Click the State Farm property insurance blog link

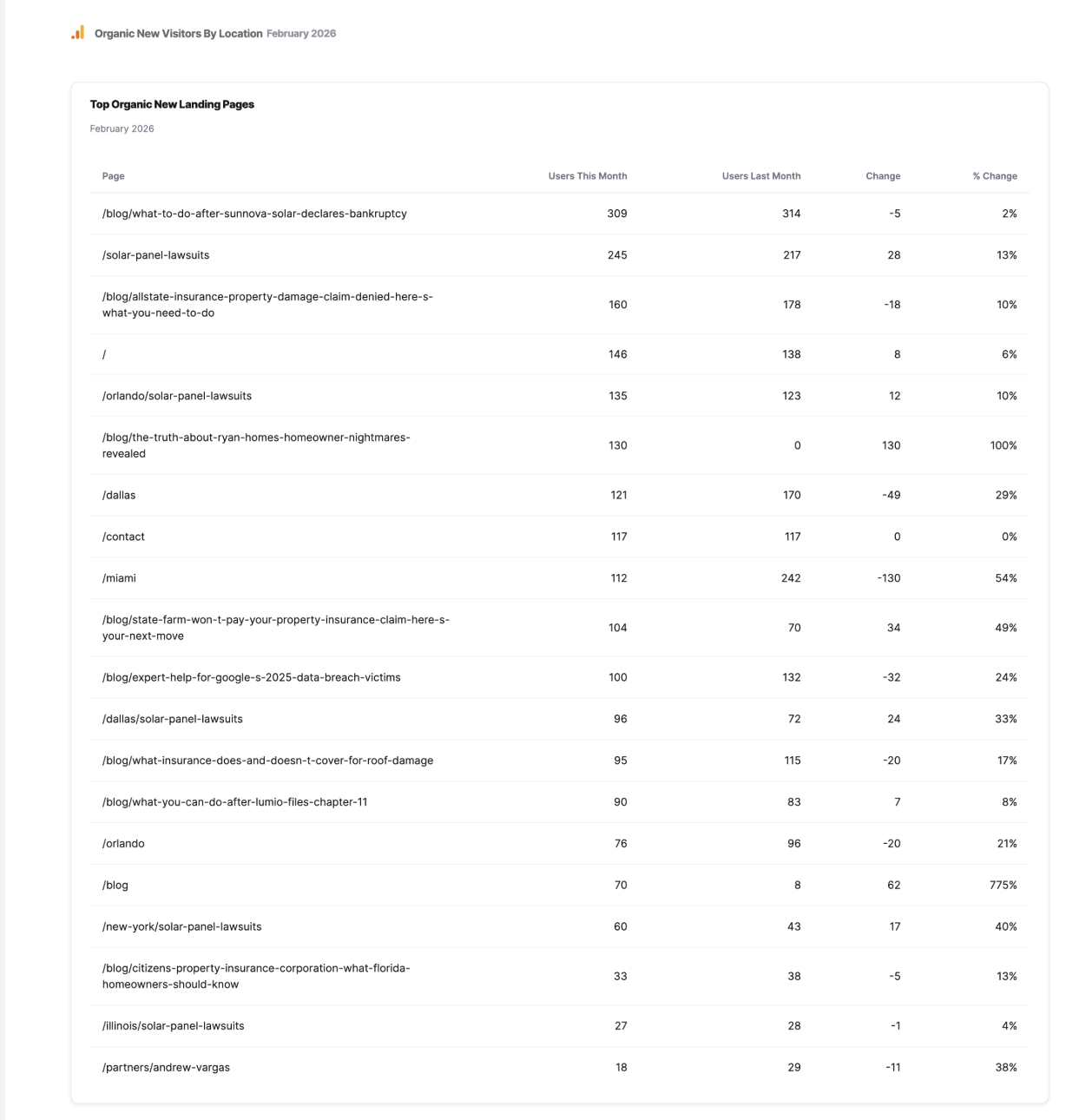point(275,628)
